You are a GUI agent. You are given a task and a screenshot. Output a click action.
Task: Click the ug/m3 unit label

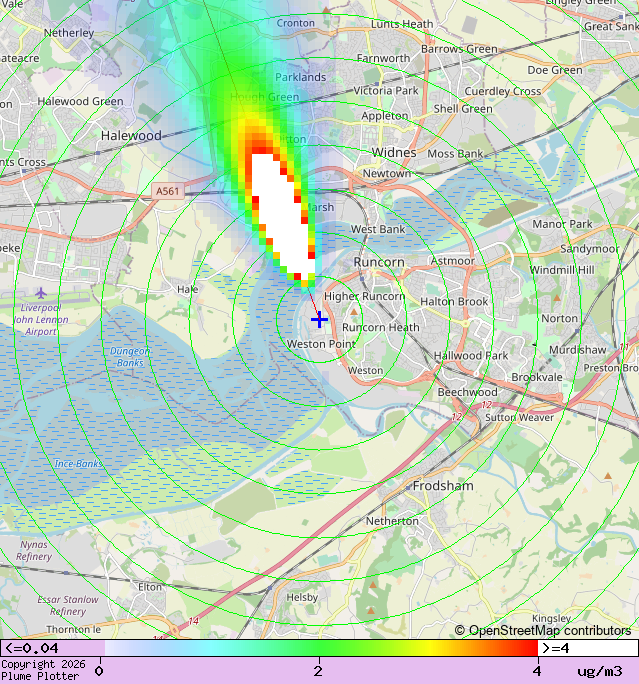tap(599, 671)
